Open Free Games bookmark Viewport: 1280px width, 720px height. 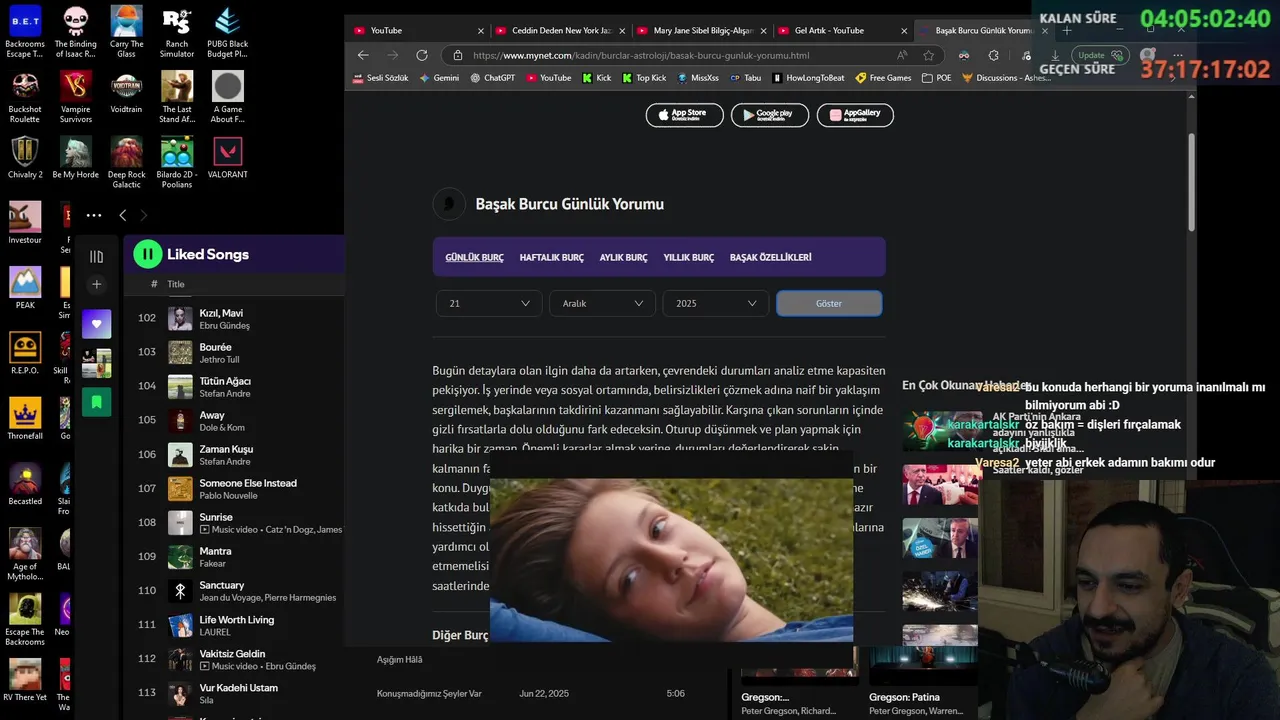pos(883,77)
